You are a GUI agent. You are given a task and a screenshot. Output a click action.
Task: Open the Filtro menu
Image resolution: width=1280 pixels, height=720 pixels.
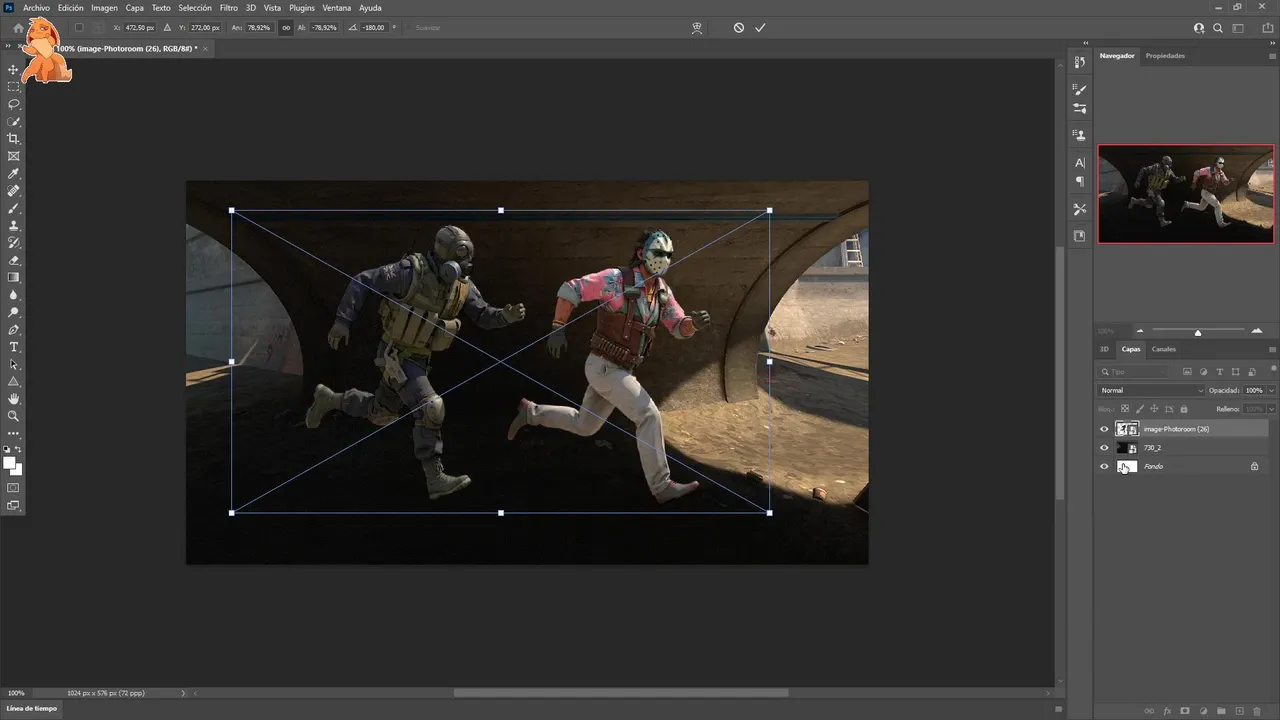(228, 8)
